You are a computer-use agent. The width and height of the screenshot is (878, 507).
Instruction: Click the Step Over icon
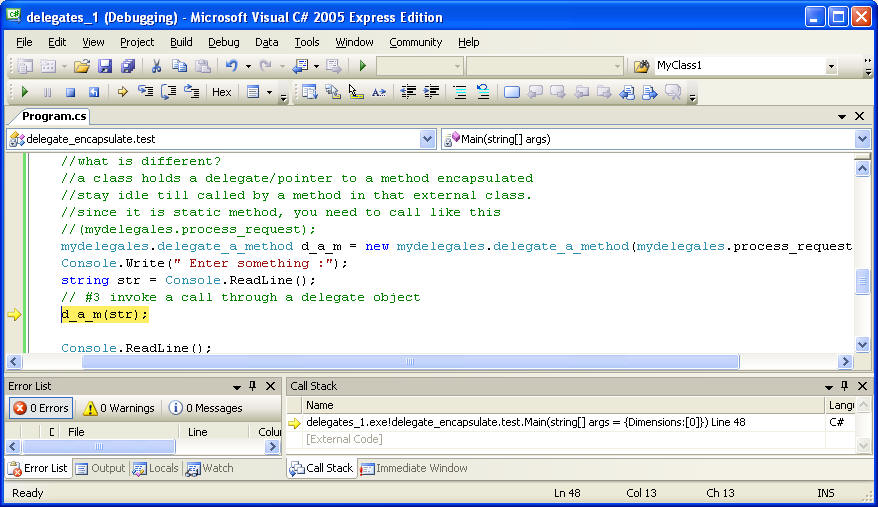pos(168,92)
